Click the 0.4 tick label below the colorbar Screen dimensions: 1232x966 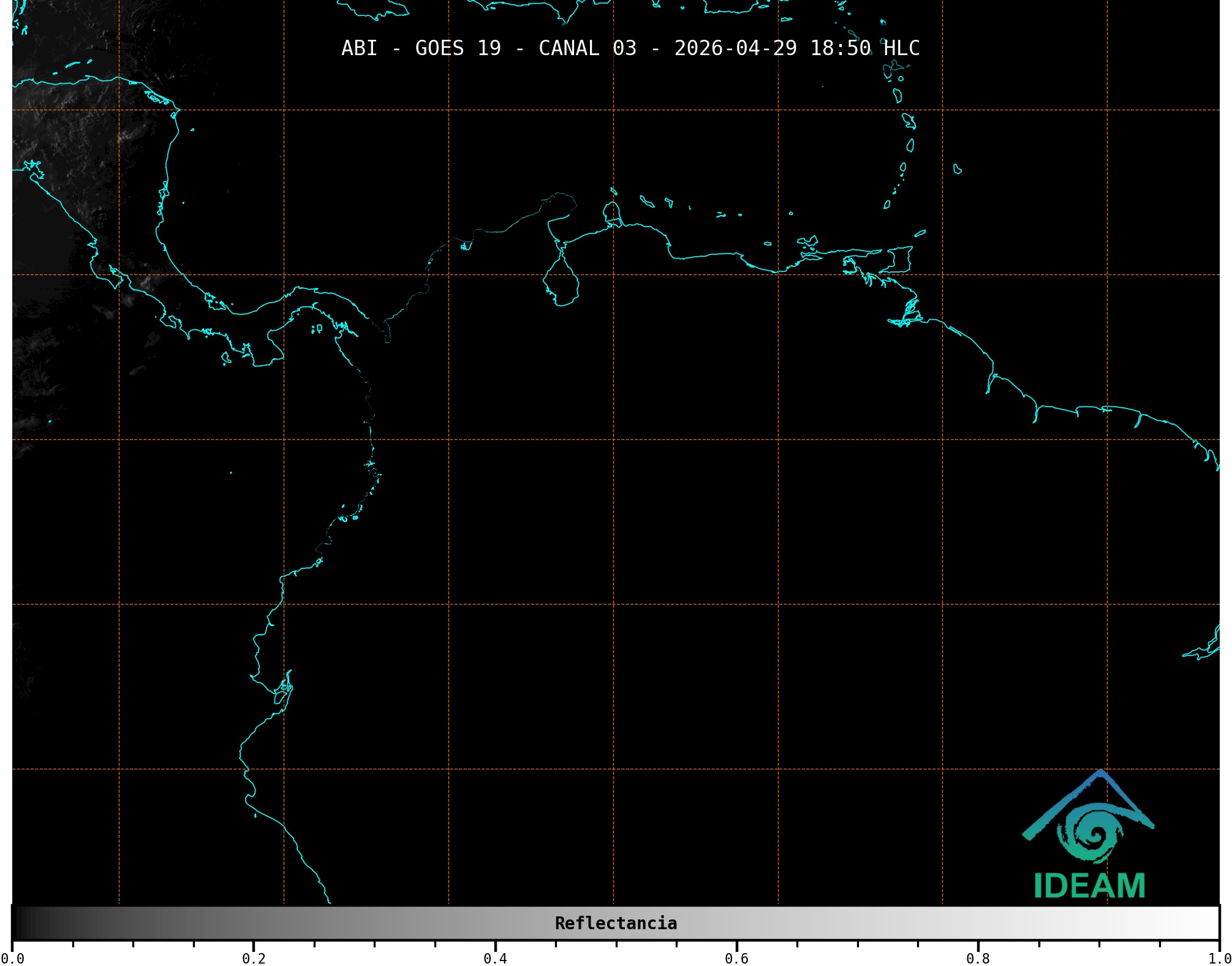495,959
